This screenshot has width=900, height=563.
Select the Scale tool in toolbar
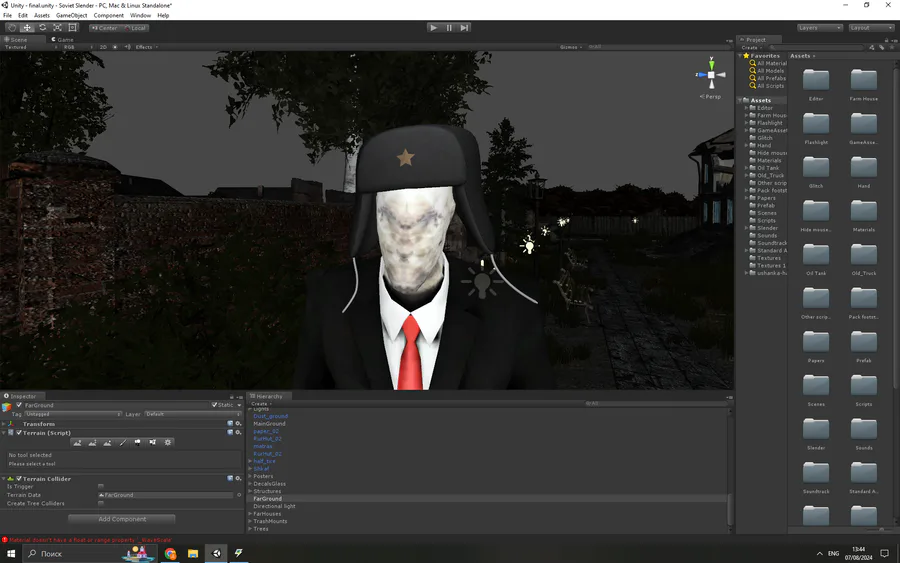[57, 28]
